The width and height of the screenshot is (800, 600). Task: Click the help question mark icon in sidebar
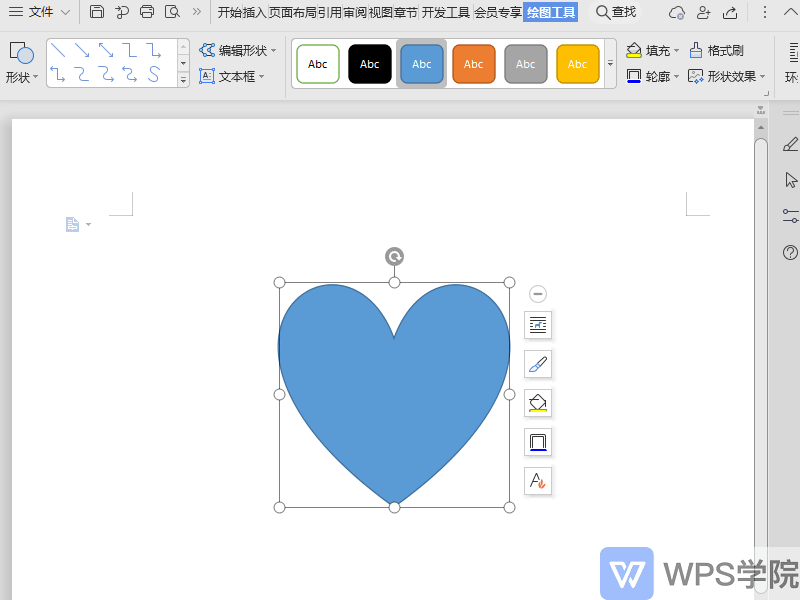coord(790,253)
